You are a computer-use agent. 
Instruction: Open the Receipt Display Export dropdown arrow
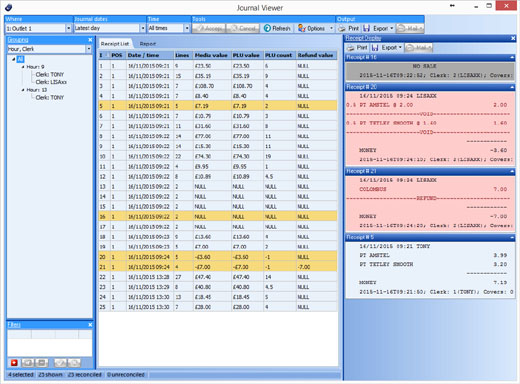(x=400, y=48)
